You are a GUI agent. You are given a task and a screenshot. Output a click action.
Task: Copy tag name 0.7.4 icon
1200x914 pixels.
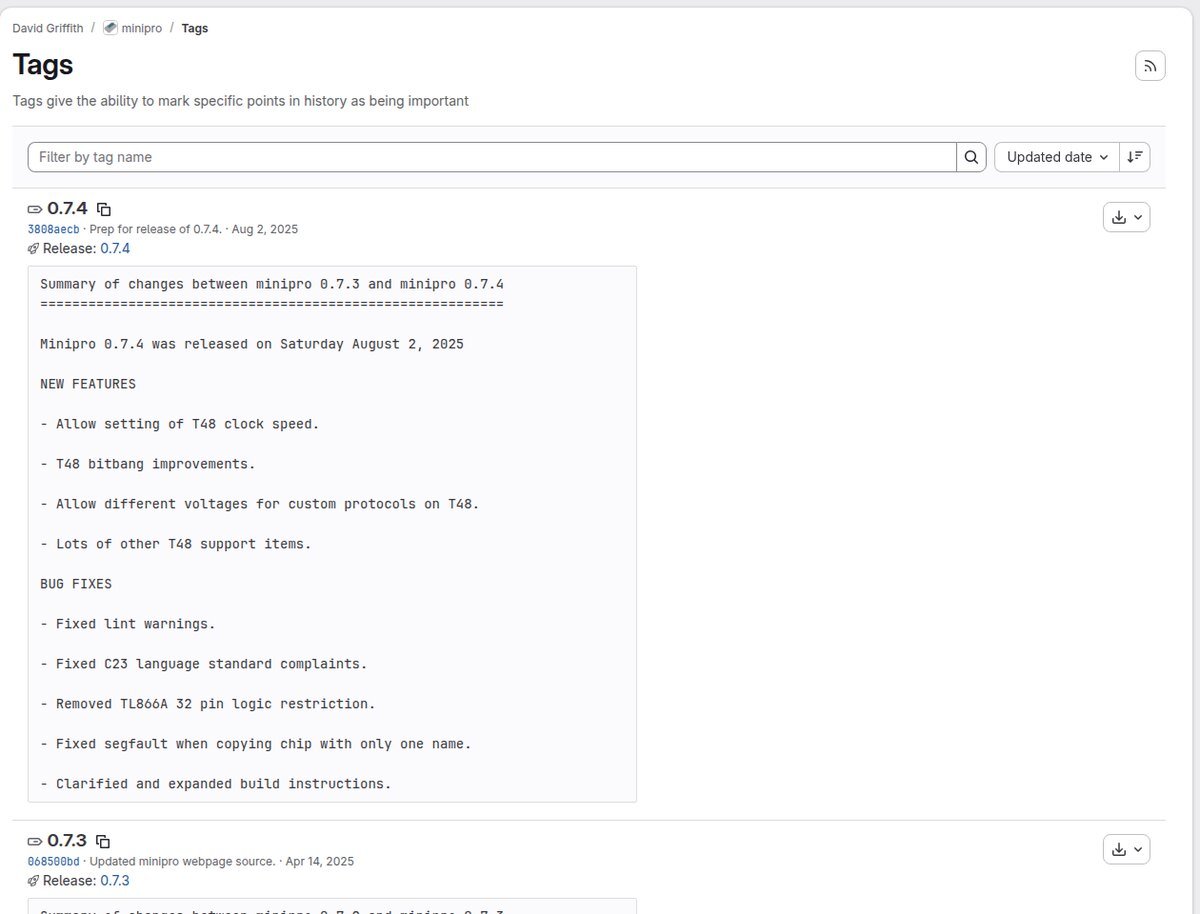(x=104, y=210)
